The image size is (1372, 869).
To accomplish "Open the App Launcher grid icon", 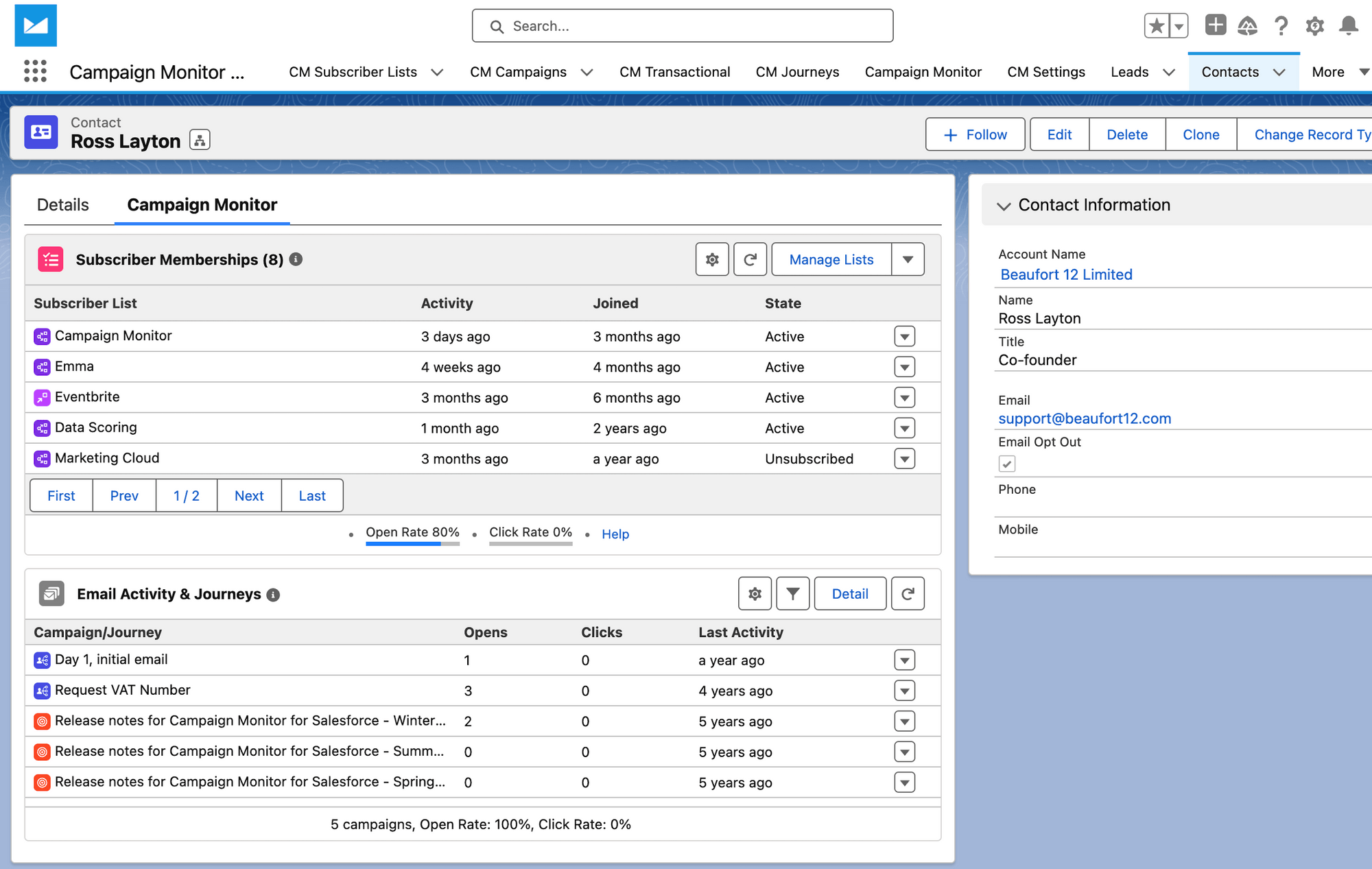I will click(x=35, y=71).
